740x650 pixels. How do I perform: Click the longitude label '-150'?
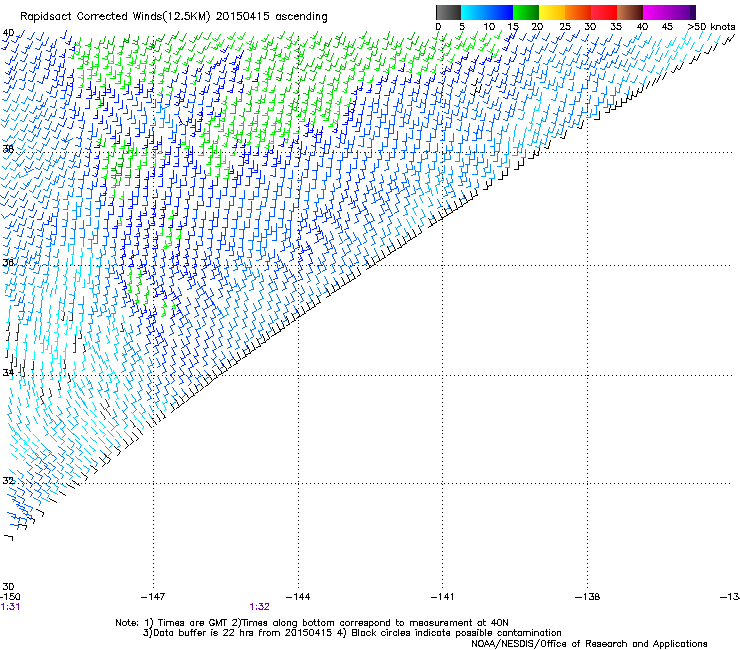tap(10, 597)
